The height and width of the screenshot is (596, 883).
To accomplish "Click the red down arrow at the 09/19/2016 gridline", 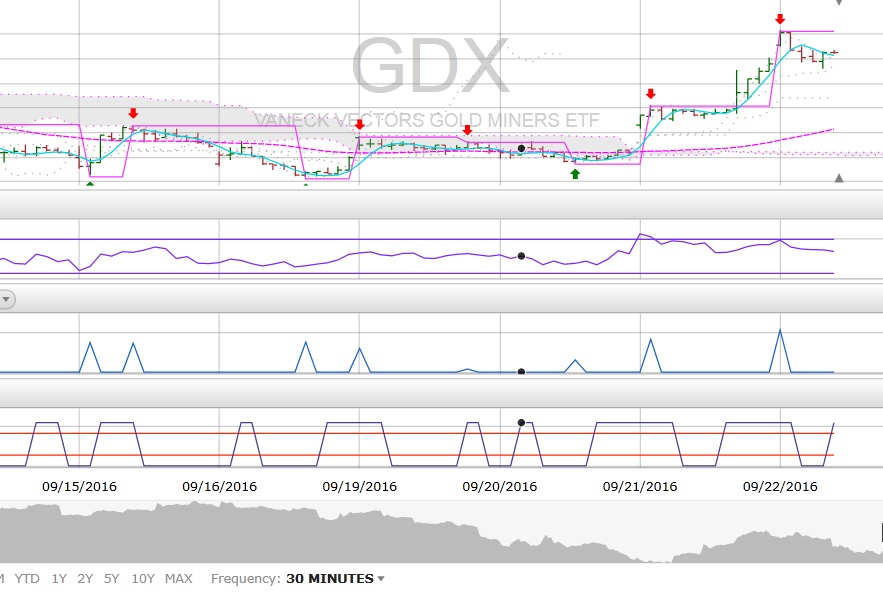I will 360,124.
